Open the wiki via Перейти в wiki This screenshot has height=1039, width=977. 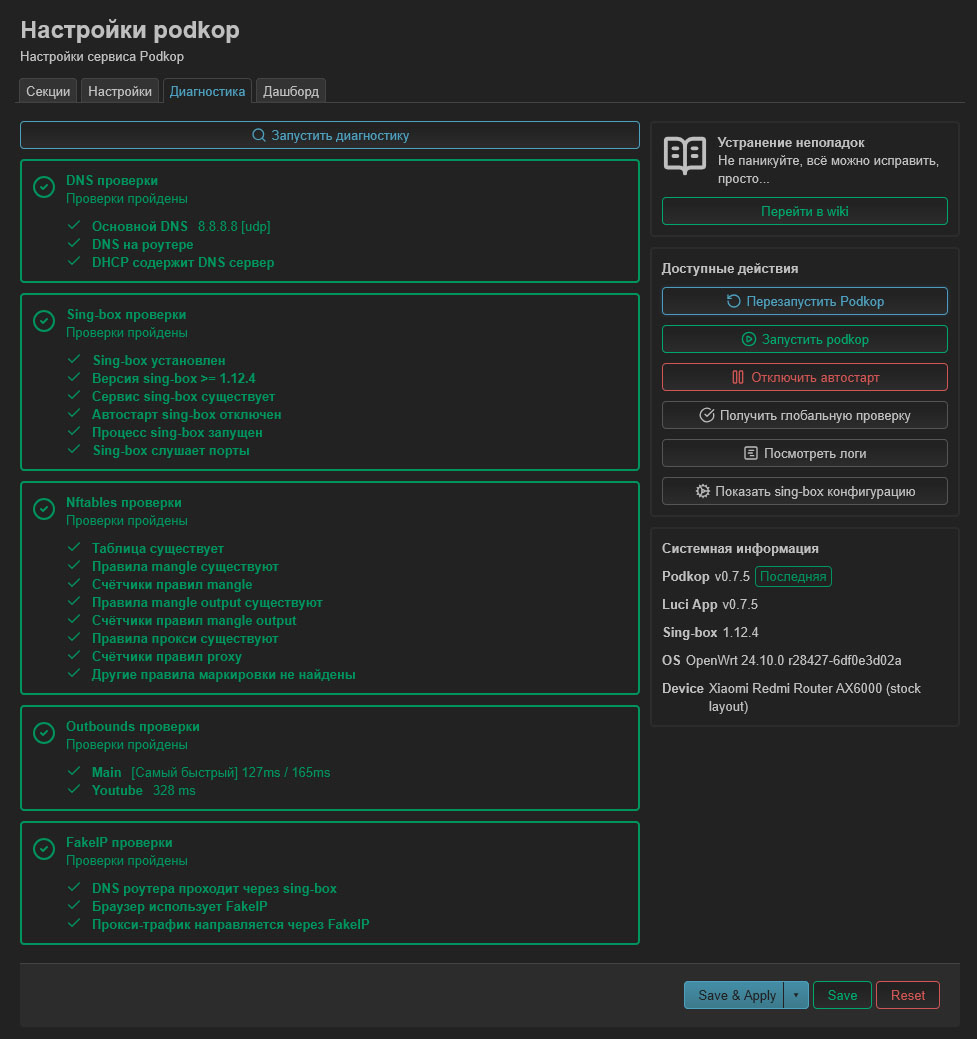[804, 211]
